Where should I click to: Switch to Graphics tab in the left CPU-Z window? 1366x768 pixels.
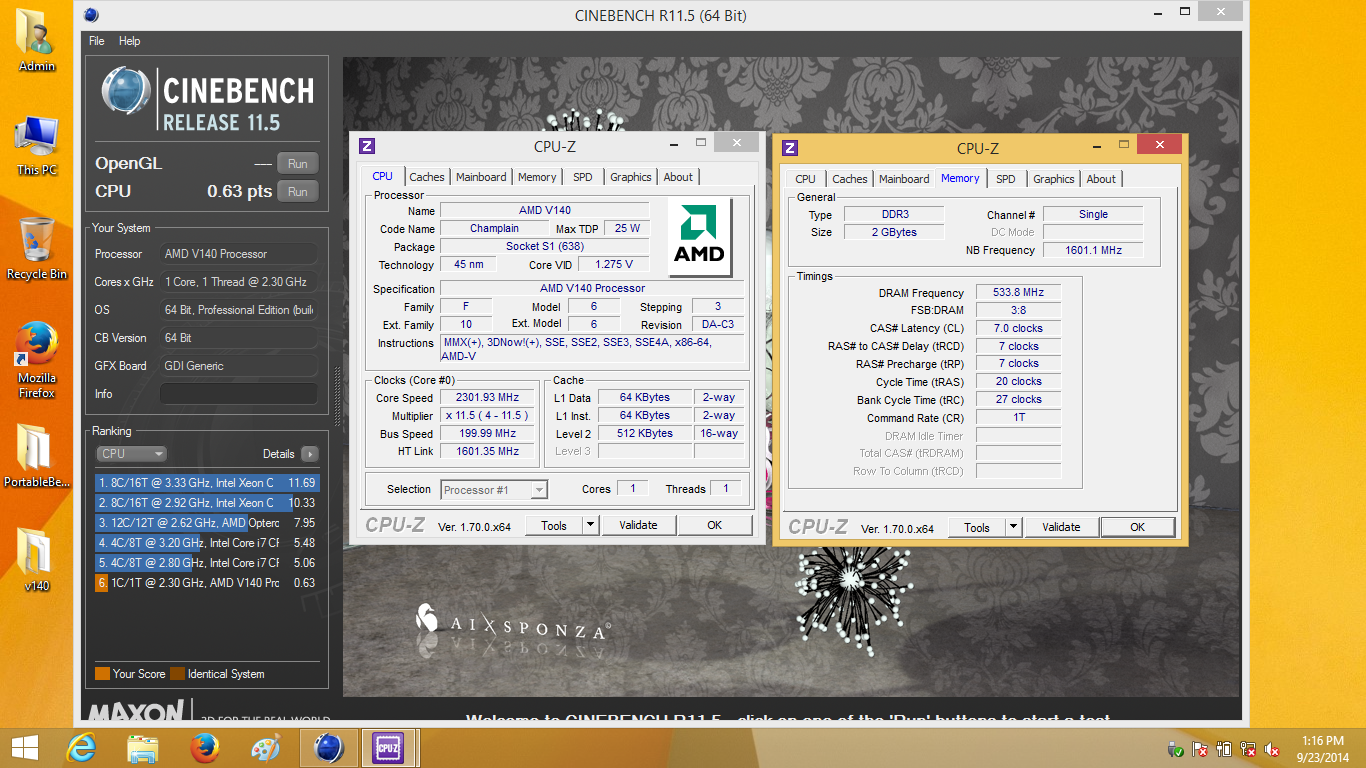(631, 177)
